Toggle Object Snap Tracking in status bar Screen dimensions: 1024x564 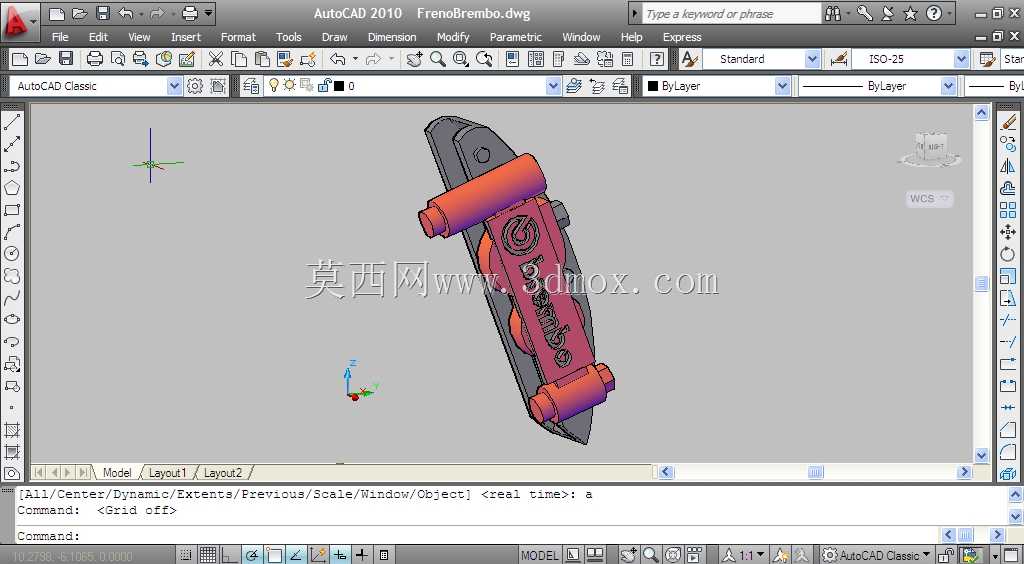click(x=296, y=556)
